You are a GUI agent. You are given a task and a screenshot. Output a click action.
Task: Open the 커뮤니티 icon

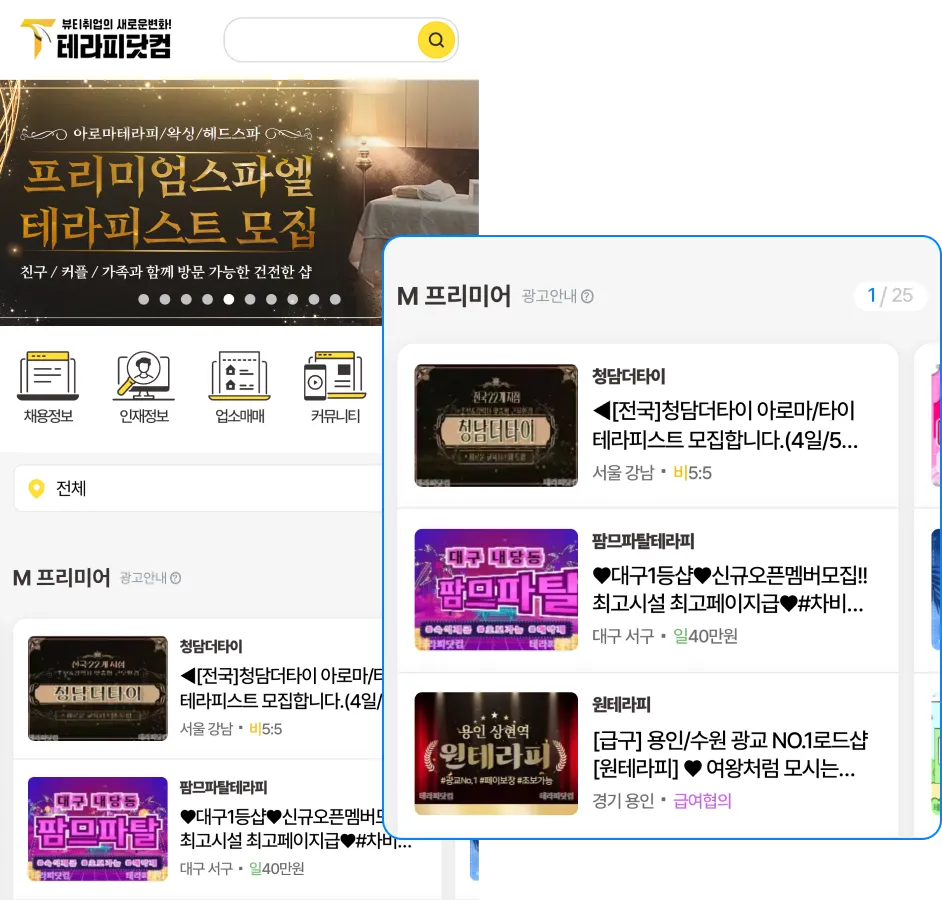coord(335,387)
